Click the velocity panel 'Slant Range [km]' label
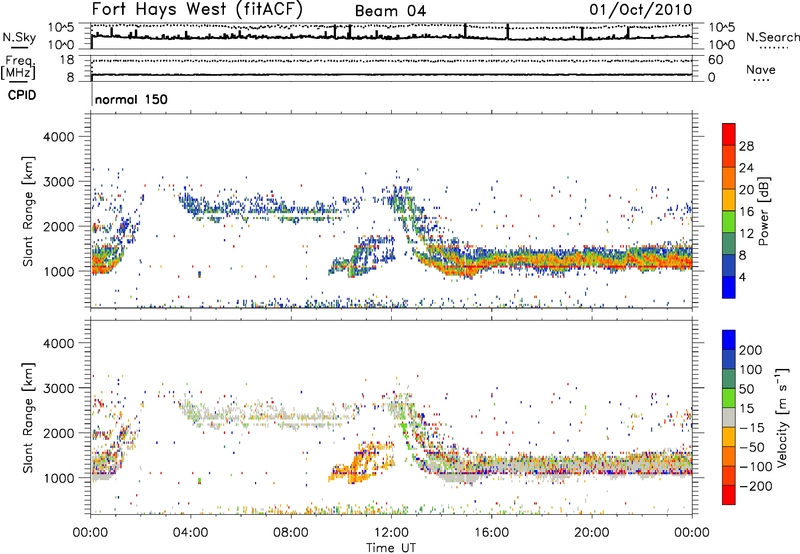800x554 pixels. [28, 418]
